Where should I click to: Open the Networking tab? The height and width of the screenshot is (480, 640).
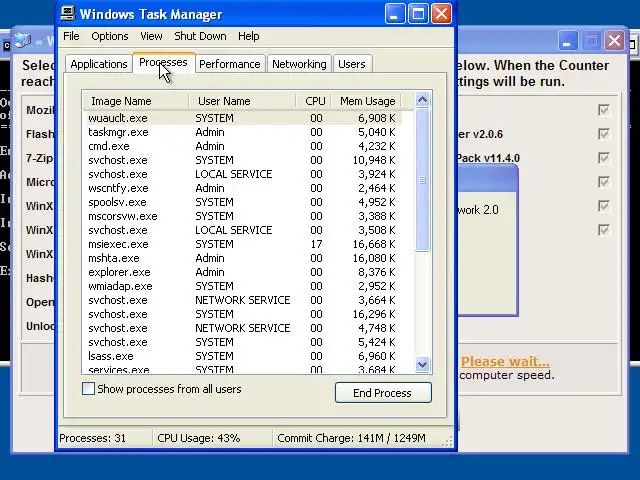pos(299,64)
